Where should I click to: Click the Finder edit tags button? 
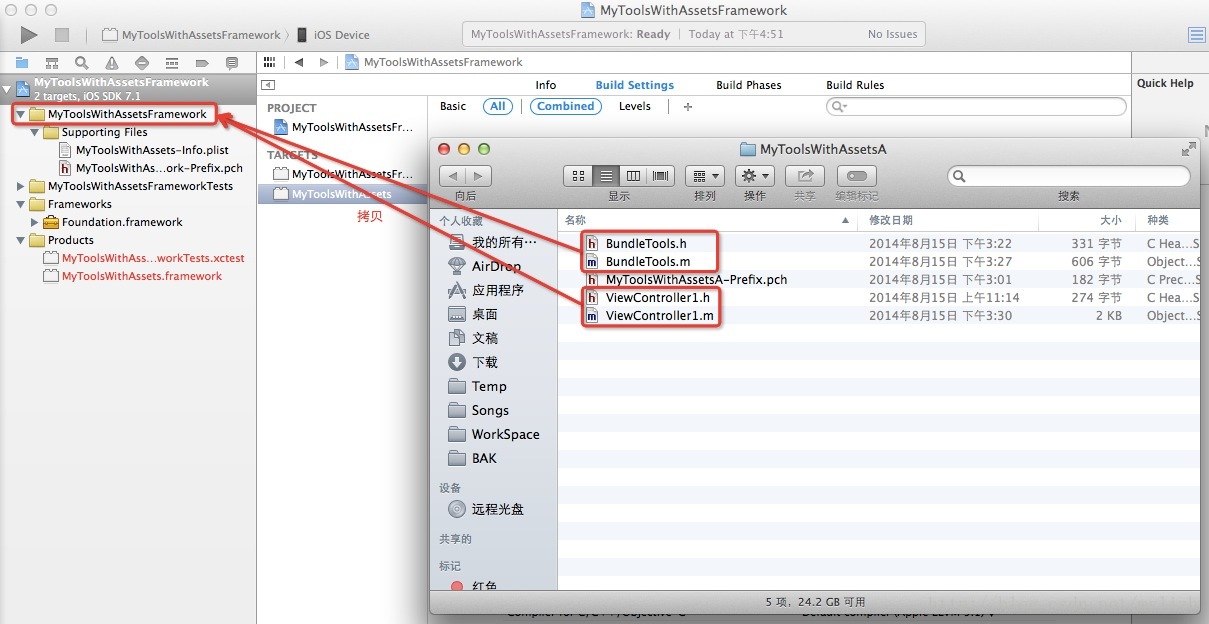click(856, 176)
